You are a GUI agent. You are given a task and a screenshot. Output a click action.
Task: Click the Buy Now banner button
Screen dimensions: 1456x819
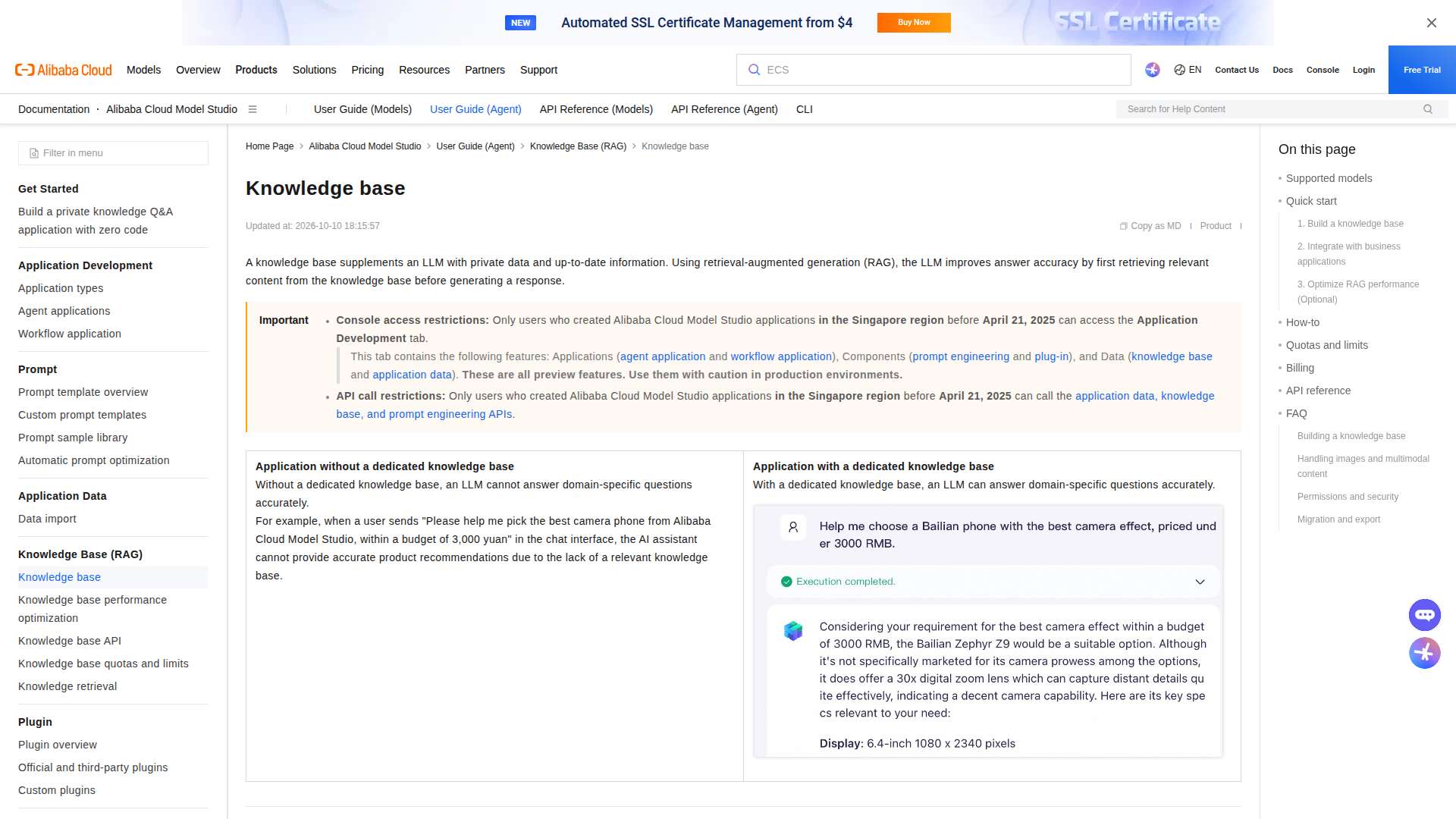[914, 23]
